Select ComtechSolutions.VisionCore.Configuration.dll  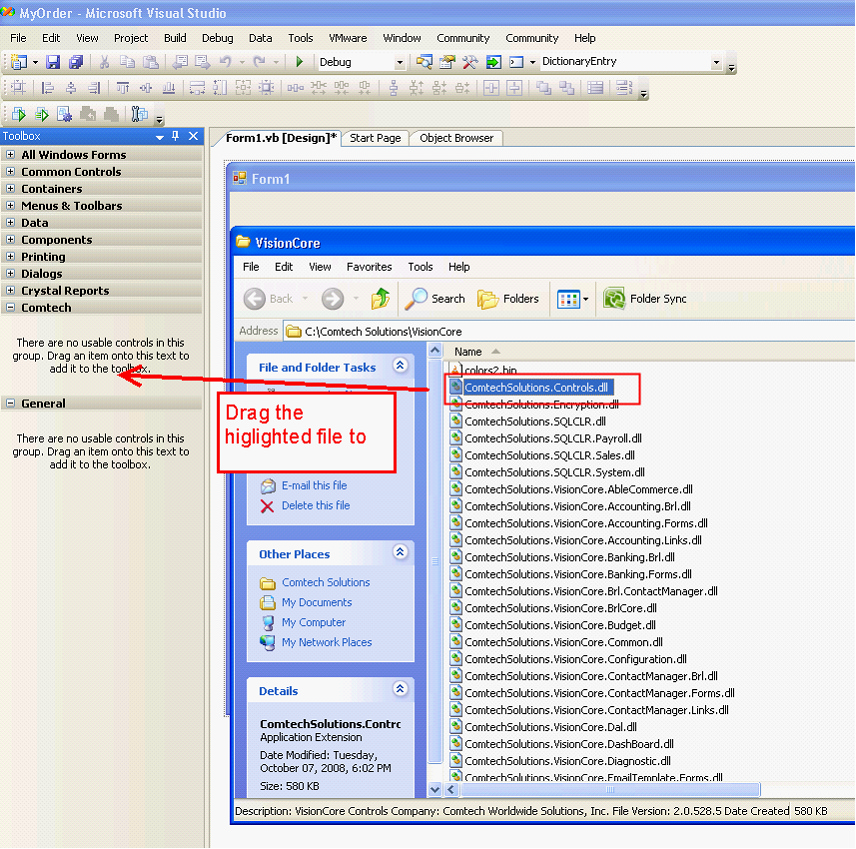tap(575, 659)
